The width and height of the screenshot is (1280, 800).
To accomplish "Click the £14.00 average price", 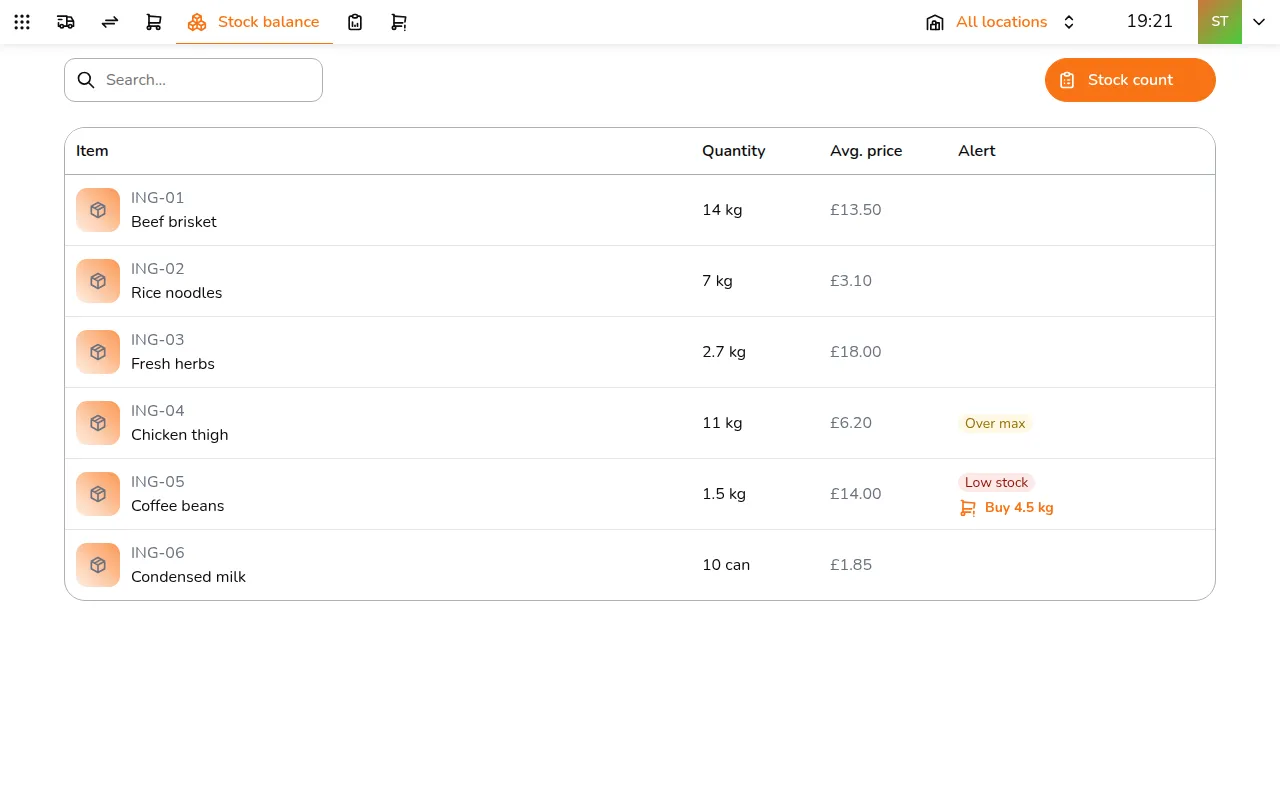I will click(x=856, y=494).
